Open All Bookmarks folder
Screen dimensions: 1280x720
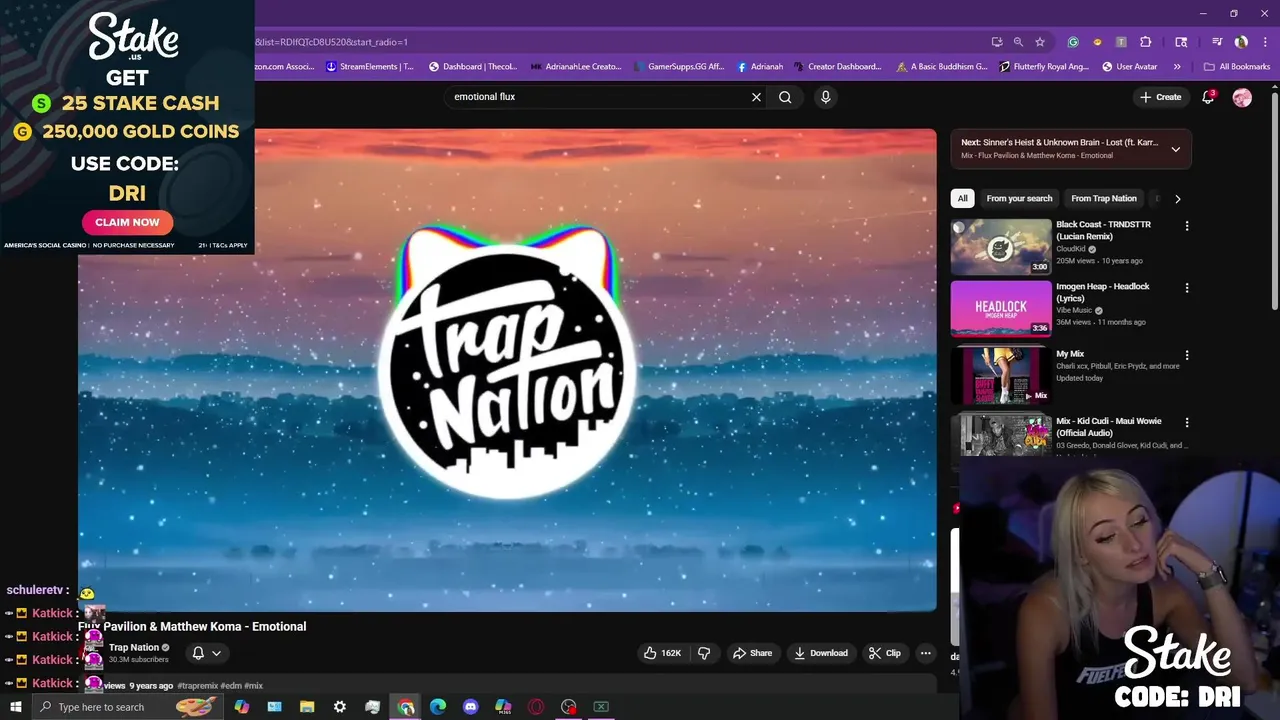click(x=1237, y=67)
